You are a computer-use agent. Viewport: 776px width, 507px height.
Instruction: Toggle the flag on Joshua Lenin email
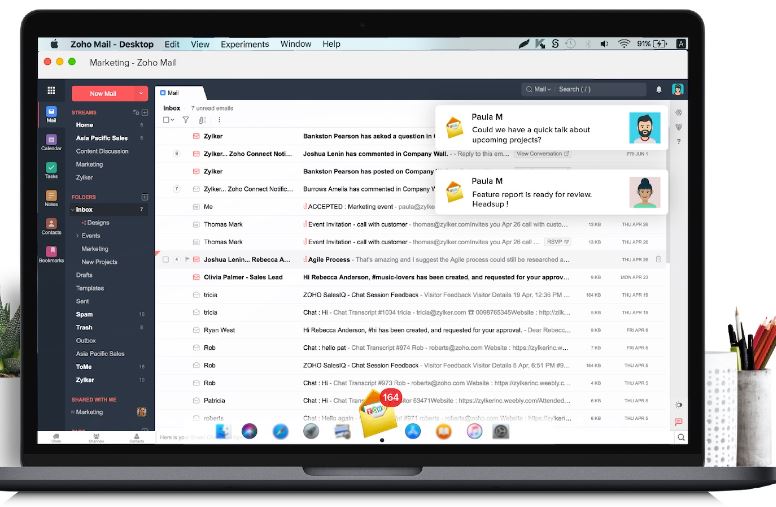click(x=187, y=259)
